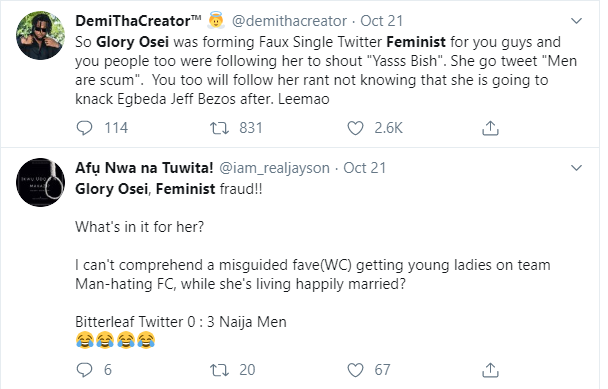Like the tweet with 2.6K likes
Image resolution: width=608 pixels, height=389 pixels.
355,128
